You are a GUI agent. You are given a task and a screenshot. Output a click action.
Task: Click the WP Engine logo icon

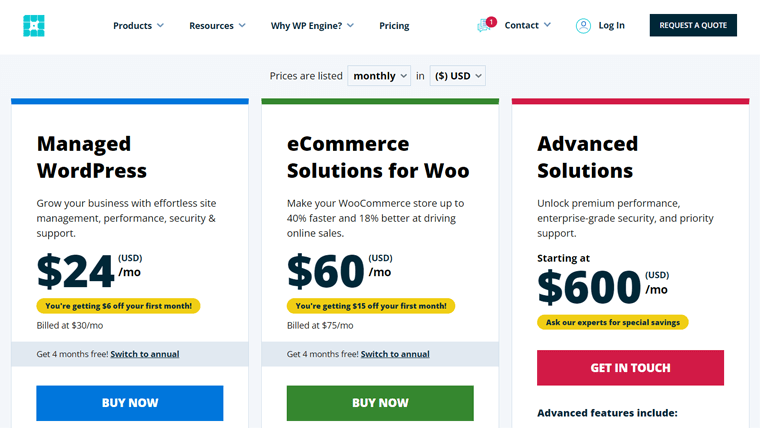pyautogui.click(x=34, y=26)
